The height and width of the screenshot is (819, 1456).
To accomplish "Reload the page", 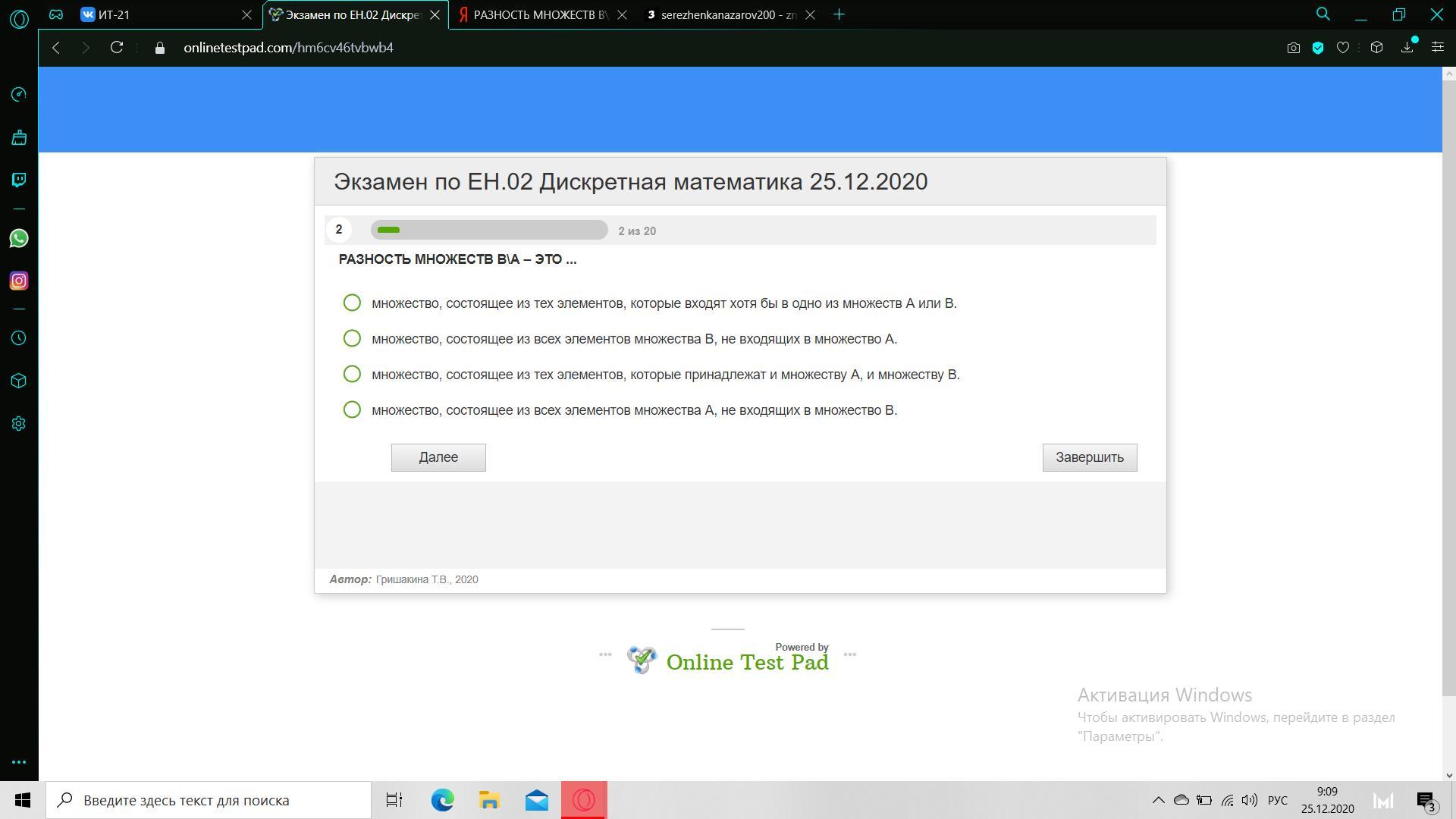I will pyautogui.click(x=117, y=48).
